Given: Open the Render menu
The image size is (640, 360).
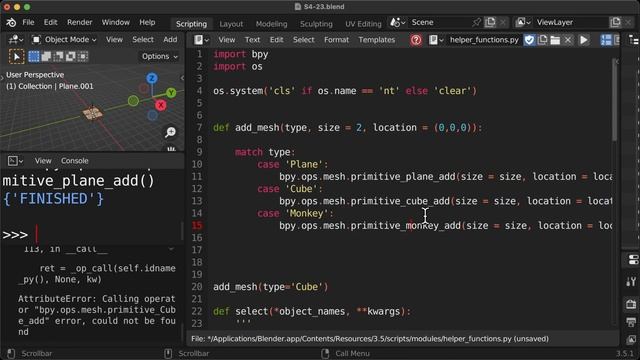Looking at the screenshot, I should pos(80,22).
